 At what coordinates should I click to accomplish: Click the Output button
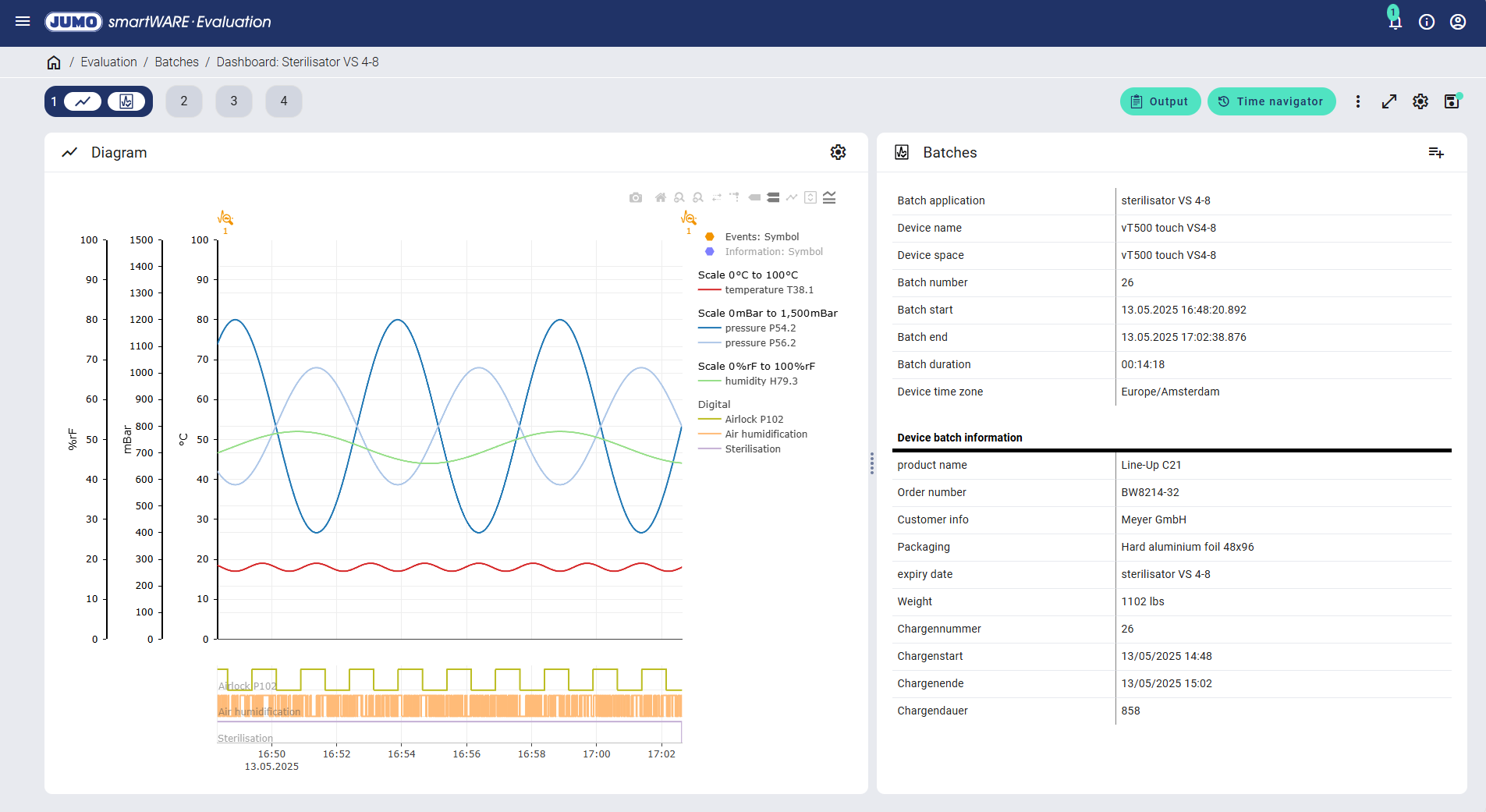(x=1160, y=101)
